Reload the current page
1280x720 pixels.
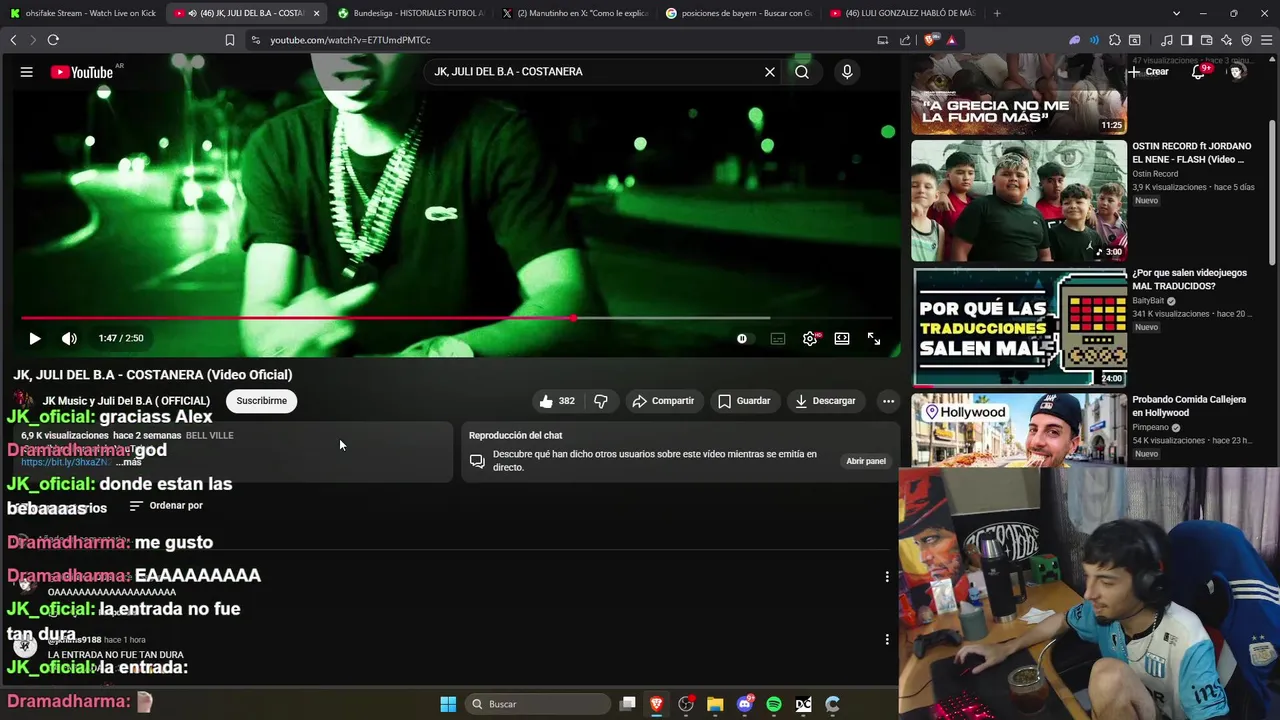coord(53,40)
